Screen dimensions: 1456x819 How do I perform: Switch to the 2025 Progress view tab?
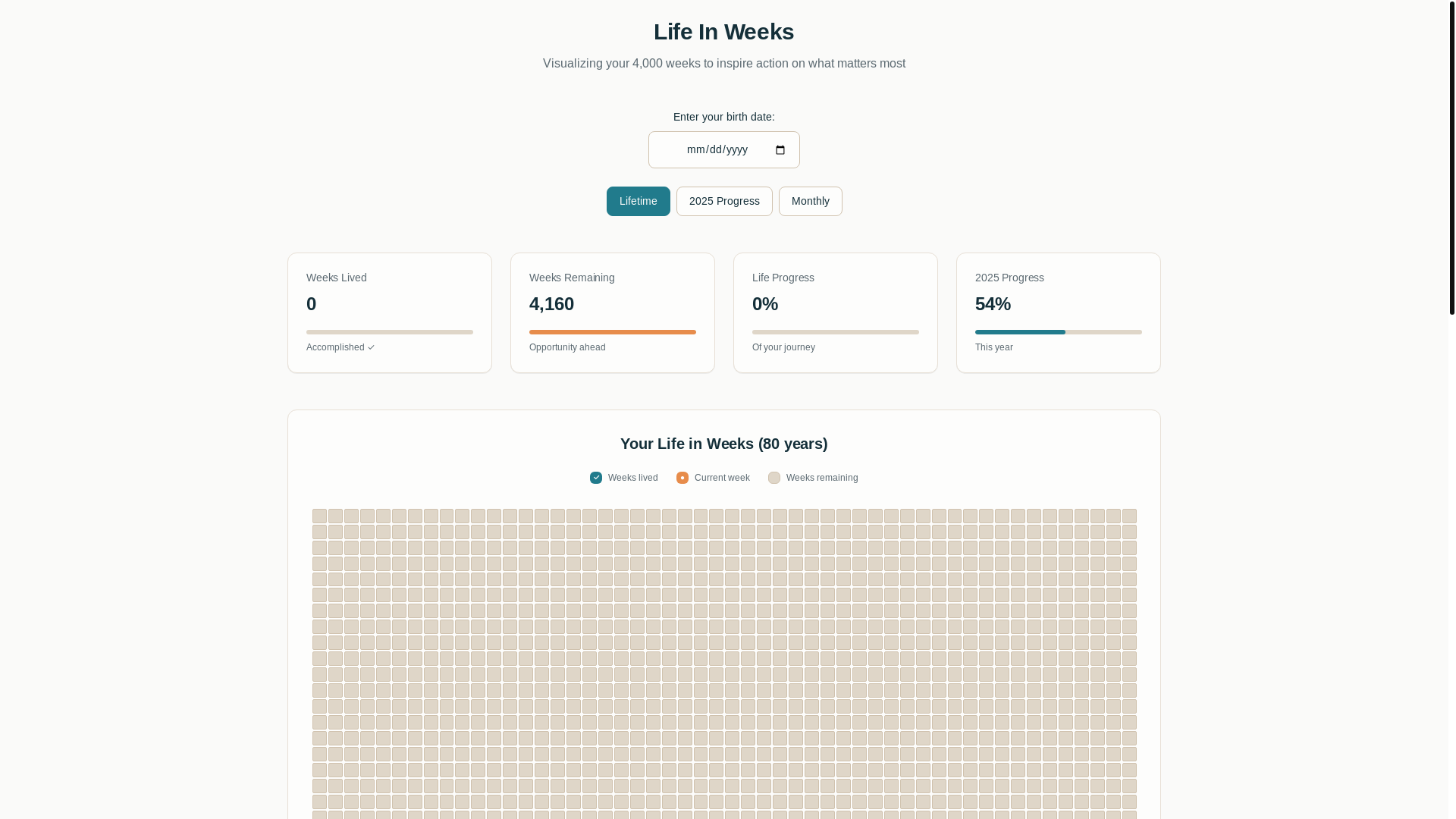724,202
